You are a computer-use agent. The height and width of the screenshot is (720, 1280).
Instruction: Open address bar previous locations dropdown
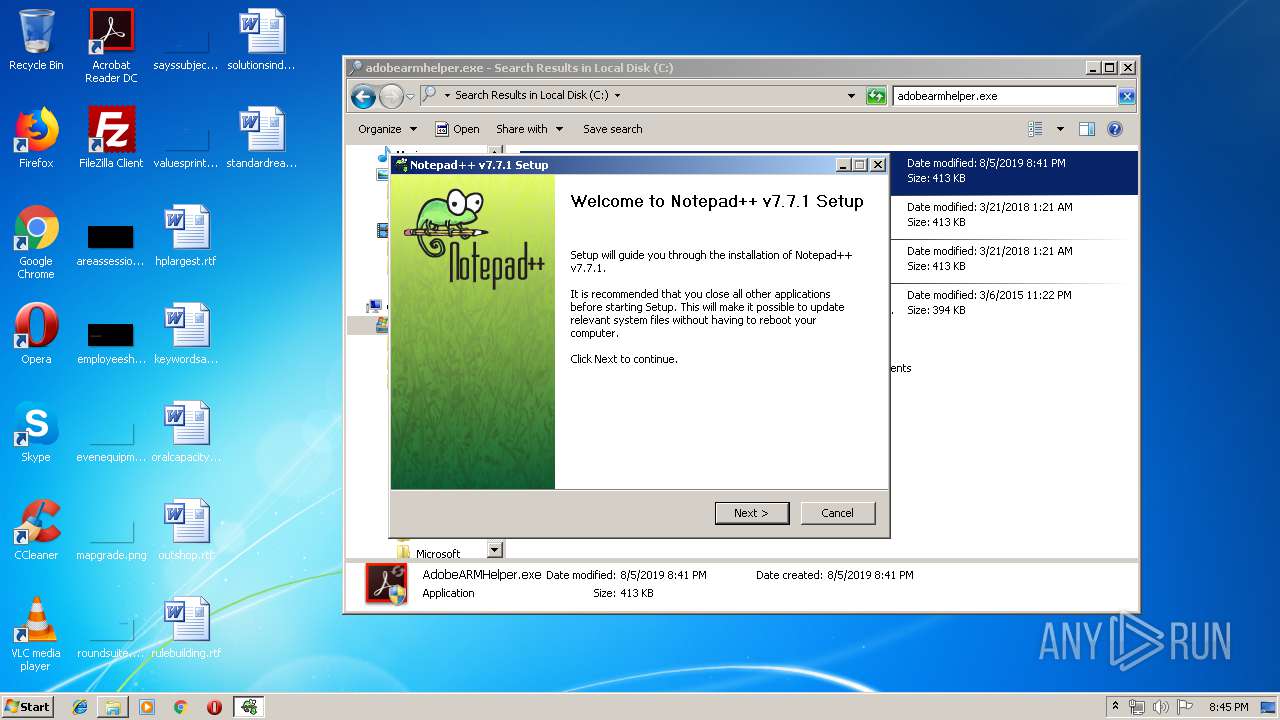coord(851,96)
